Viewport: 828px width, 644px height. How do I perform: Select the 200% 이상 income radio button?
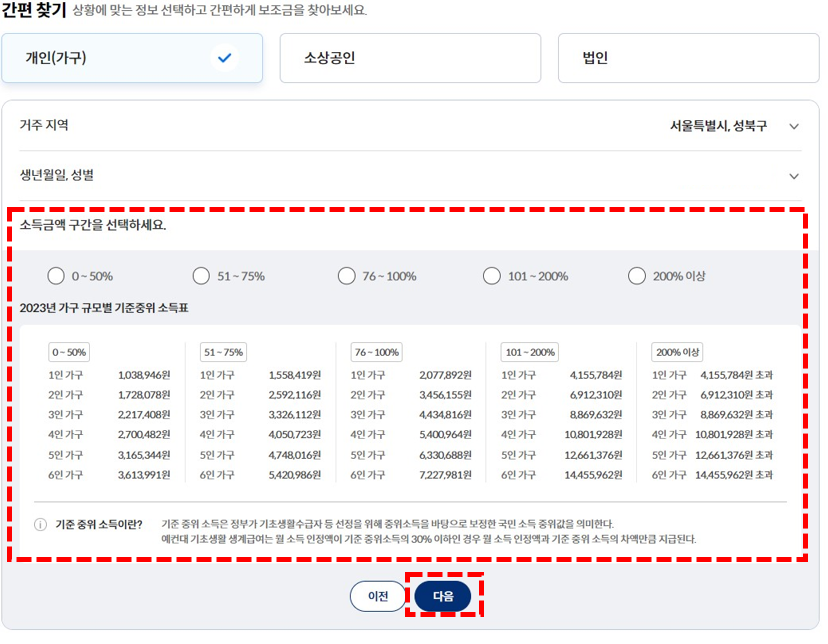(x=637, y=275)
